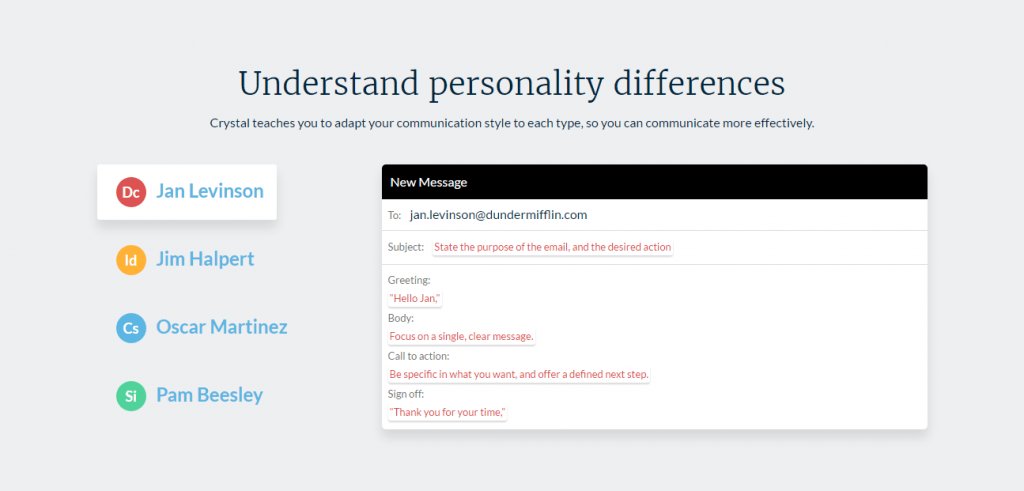Open Oscar Martinez personality tab
Screen dimensions: 1024x491
tap(221, 327)
